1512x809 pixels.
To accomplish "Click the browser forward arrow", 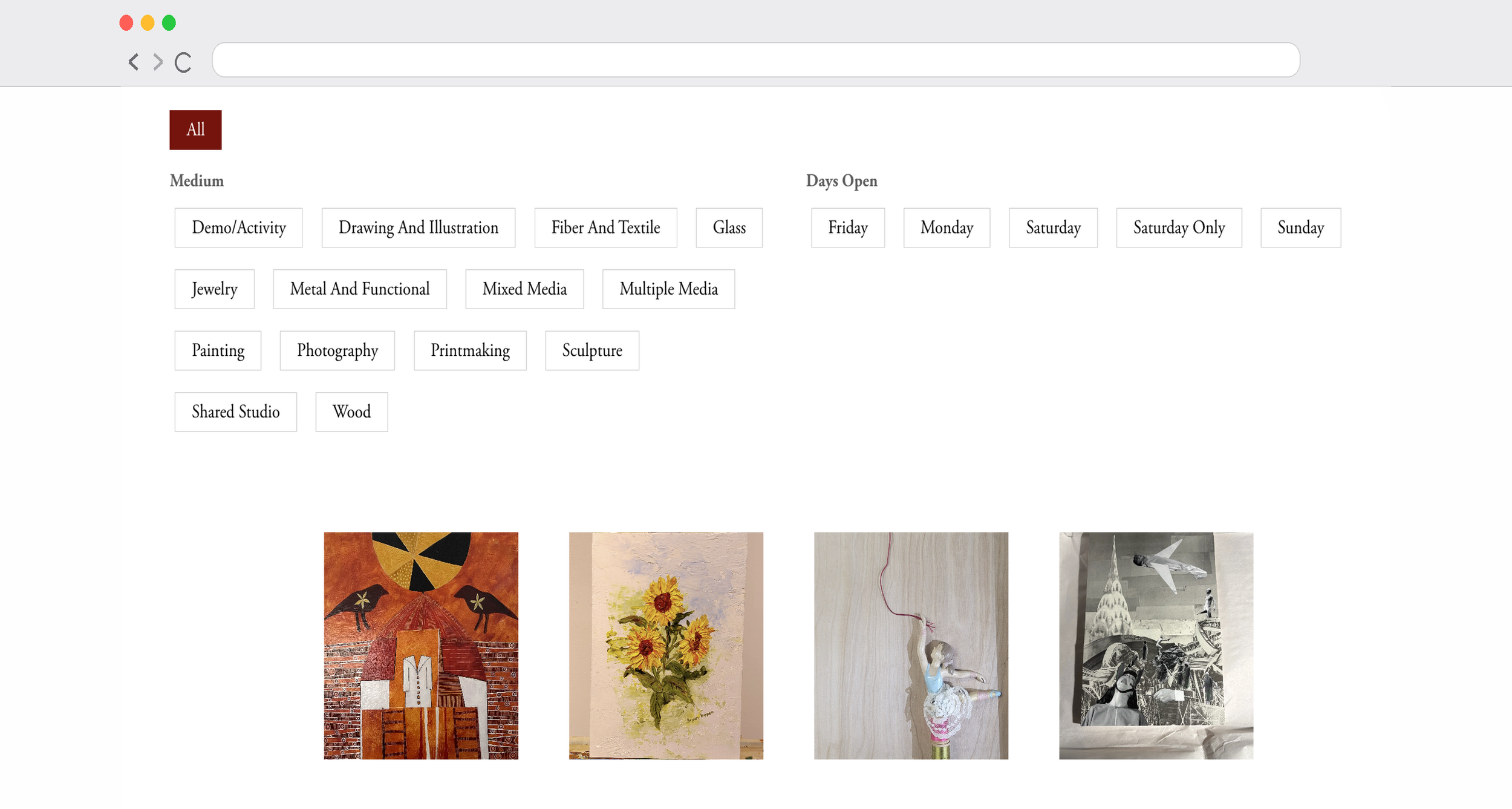I will [158, 61].
